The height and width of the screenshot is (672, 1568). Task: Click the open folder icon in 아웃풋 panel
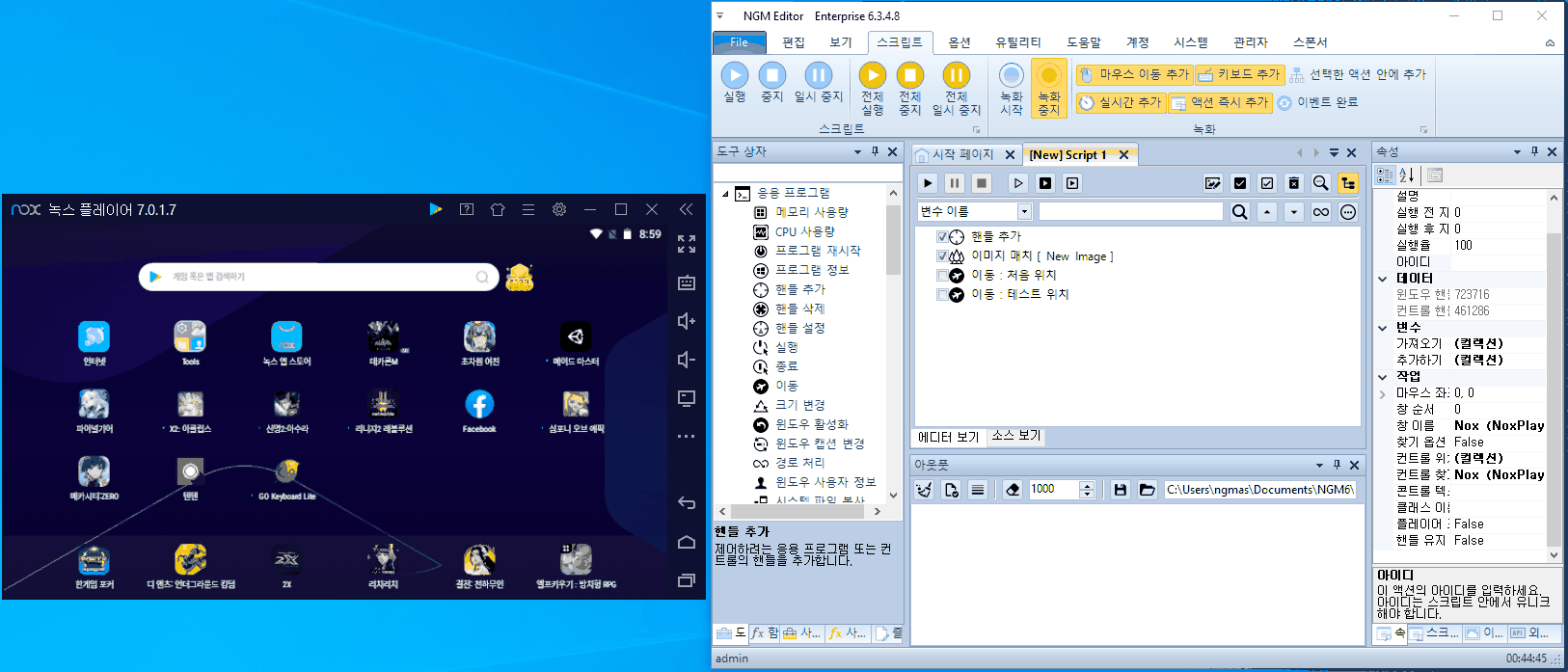[x=1148, y=490]
